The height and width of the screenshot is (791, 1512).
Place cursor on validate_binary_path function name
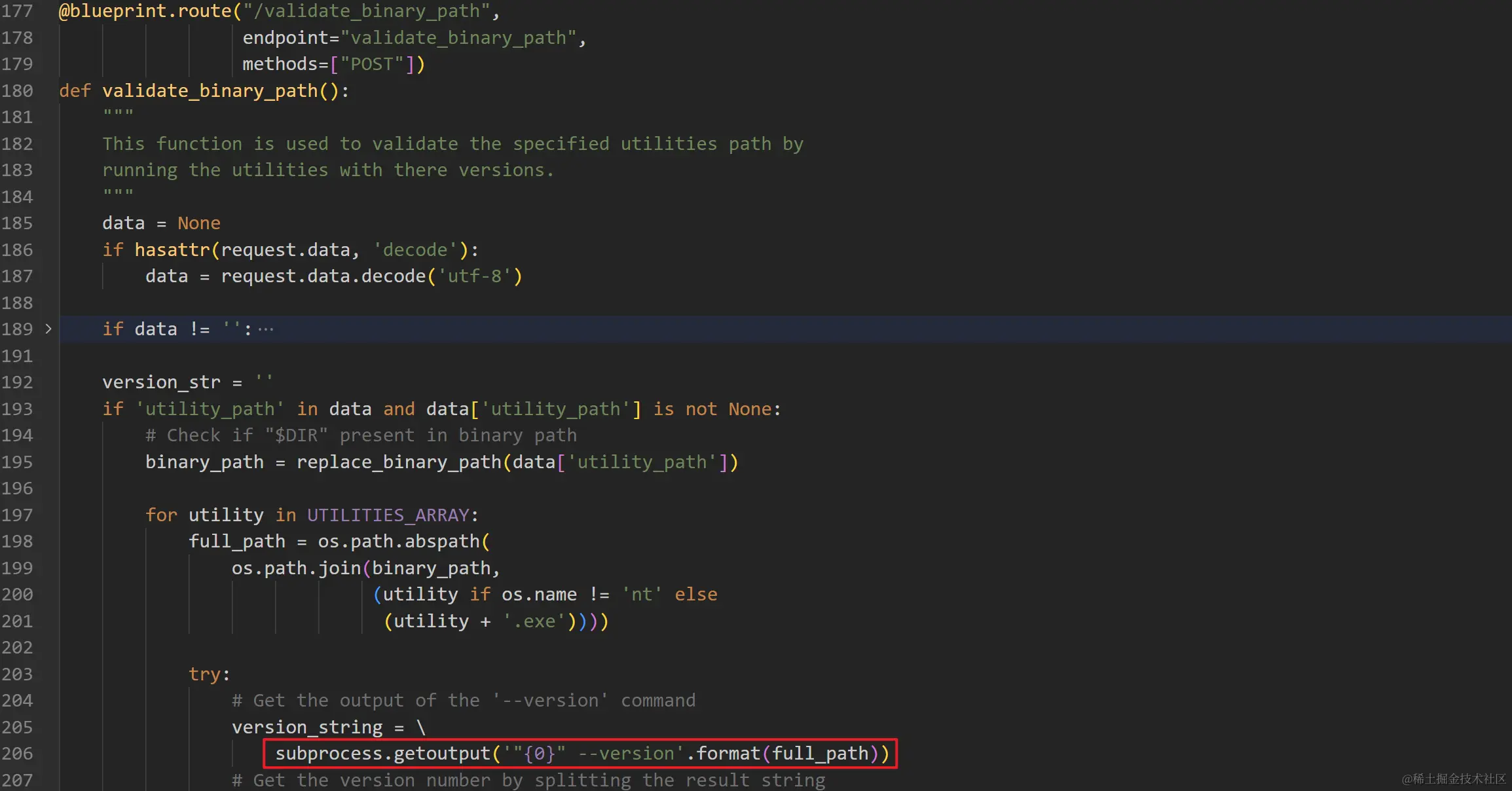(210, 90)
